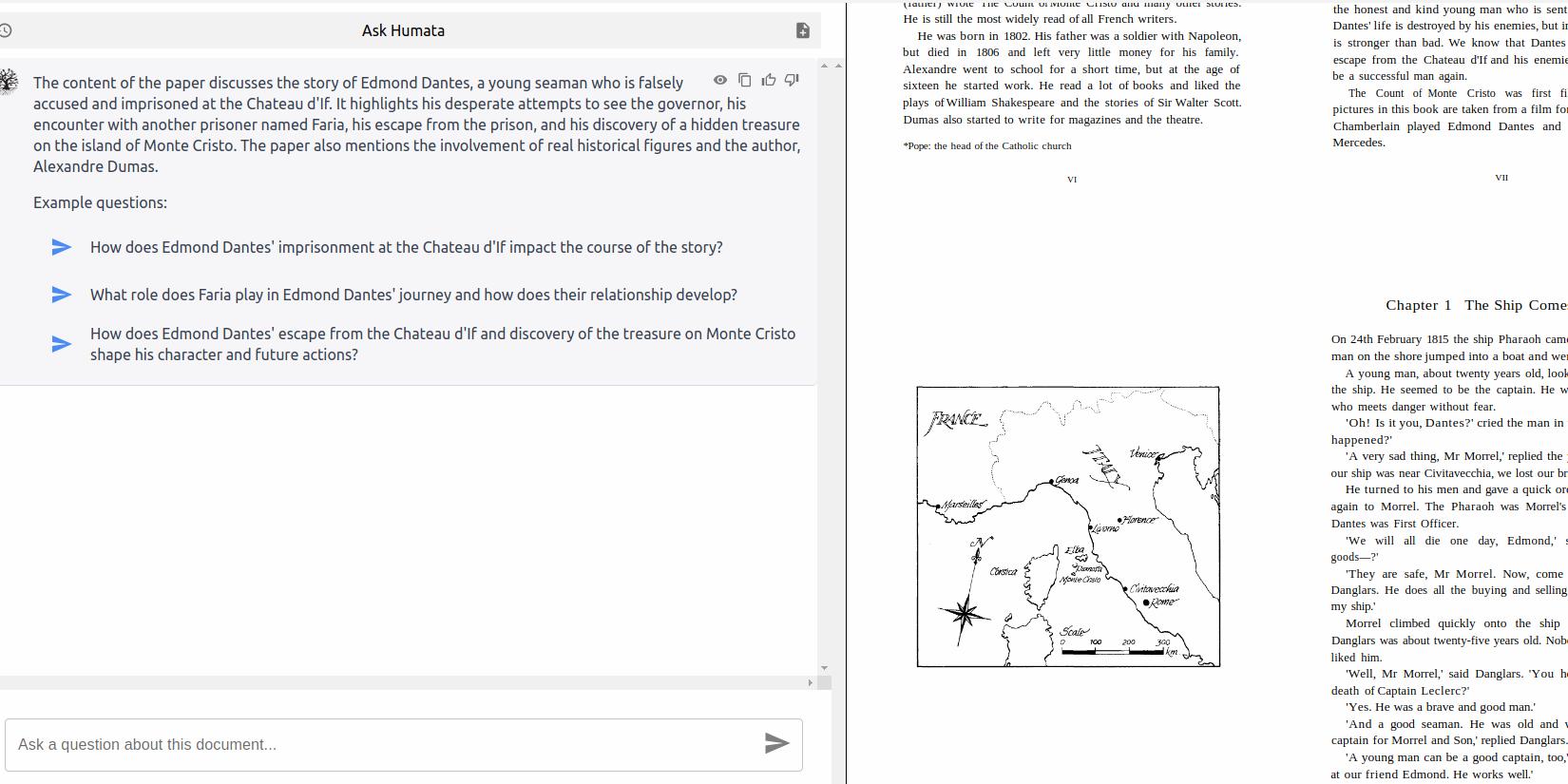
Task: Click the Humata tree avatar icon
Action: [9, 82]
